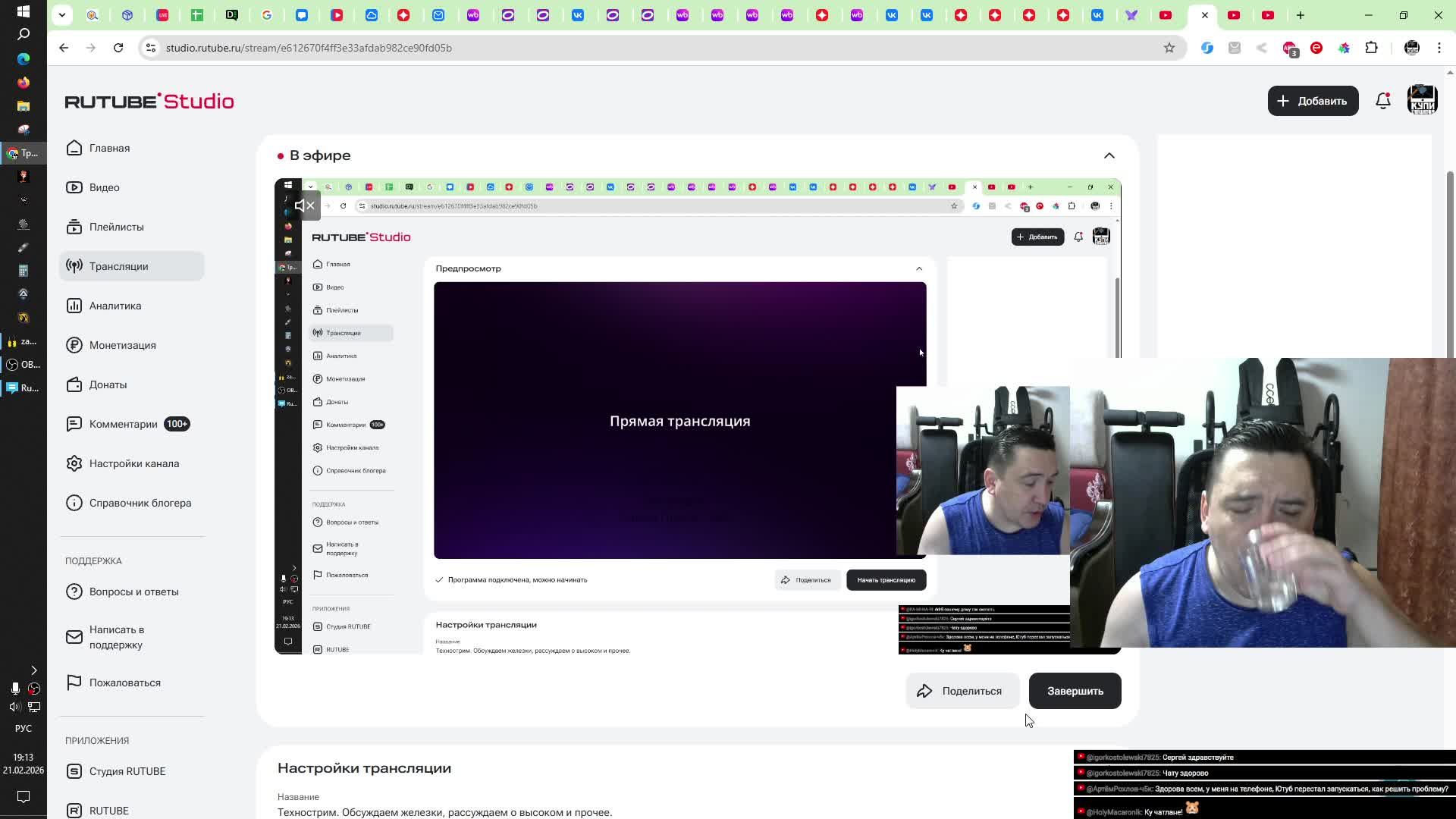Open Донаты in the sidebar
The image size is (1456, 819).
click(x=108, y=384)
